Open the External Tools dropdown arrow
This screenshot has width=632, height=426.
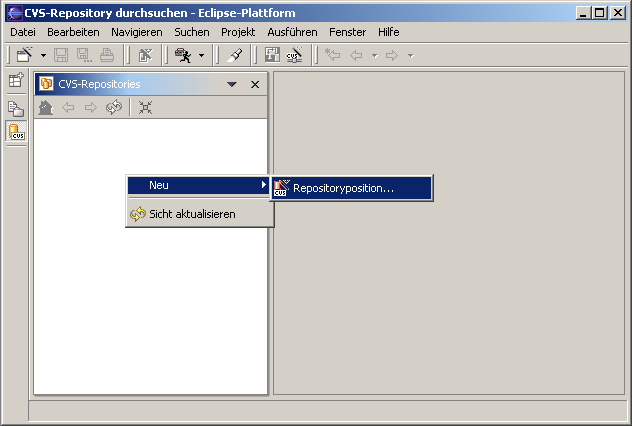pos(202,55)
